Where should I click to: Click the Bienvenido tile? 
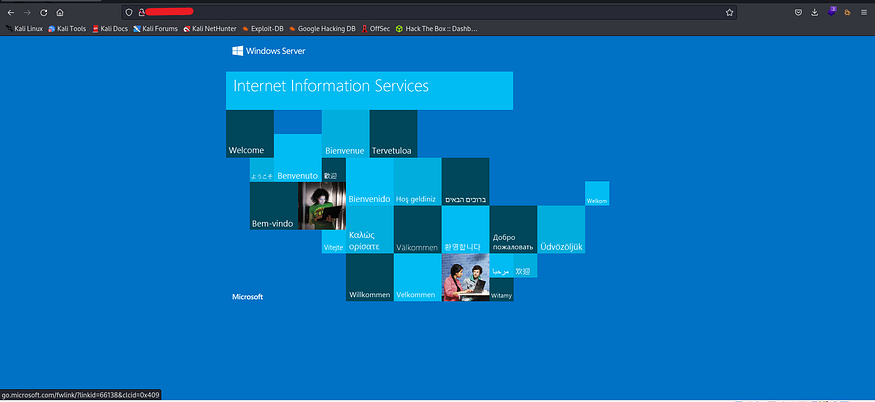(369, 182)
